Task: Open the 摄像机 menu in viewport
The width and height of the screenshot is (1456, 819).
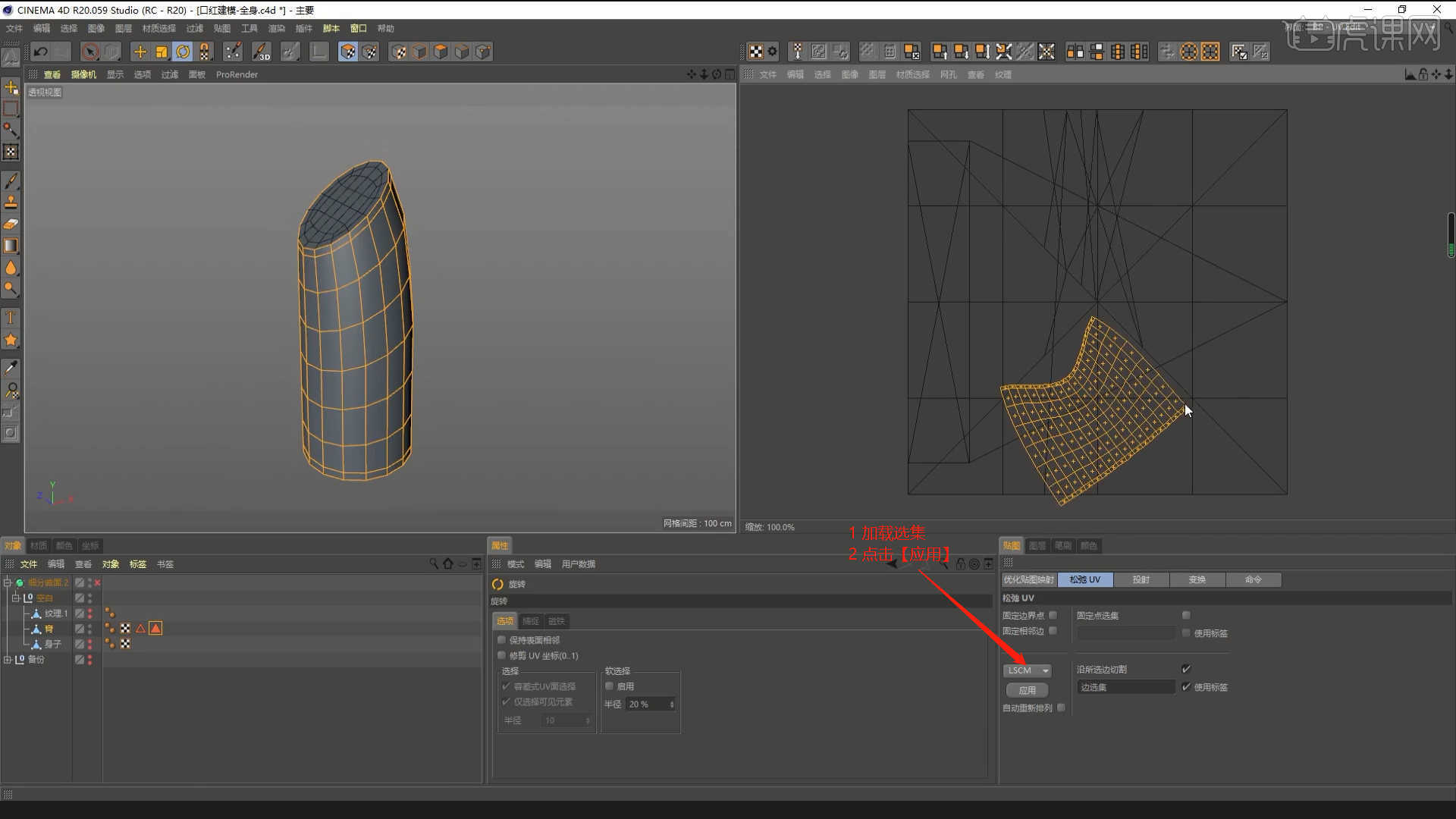Action: click(83, 74)
